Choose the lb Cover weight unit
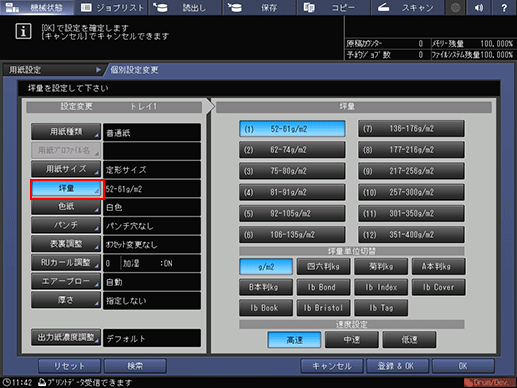The width and height of the screenshot is (517, 388). click(438, 287)
